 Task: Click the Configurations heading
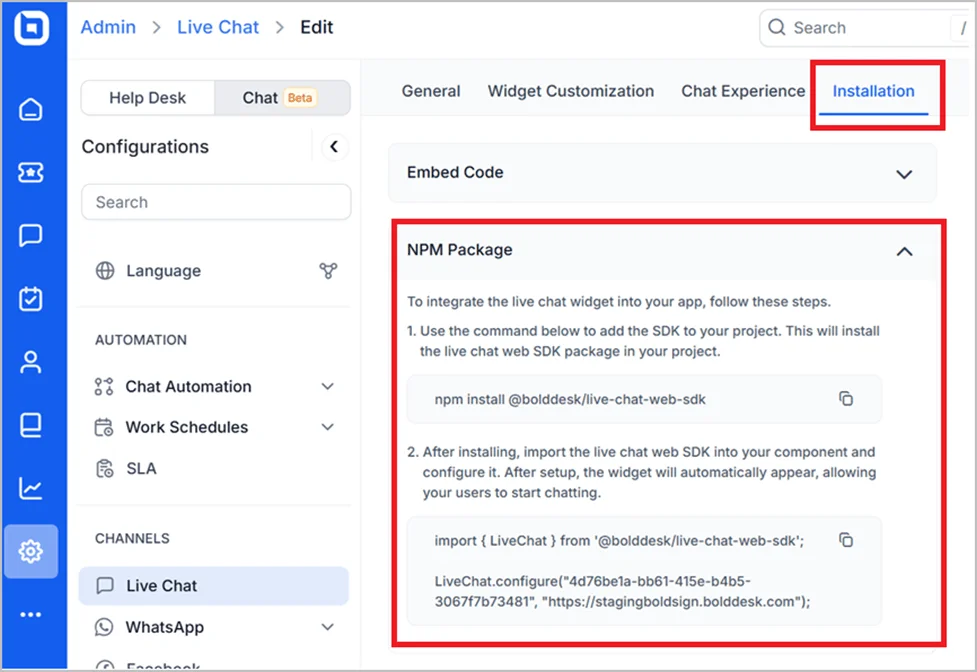145,147
